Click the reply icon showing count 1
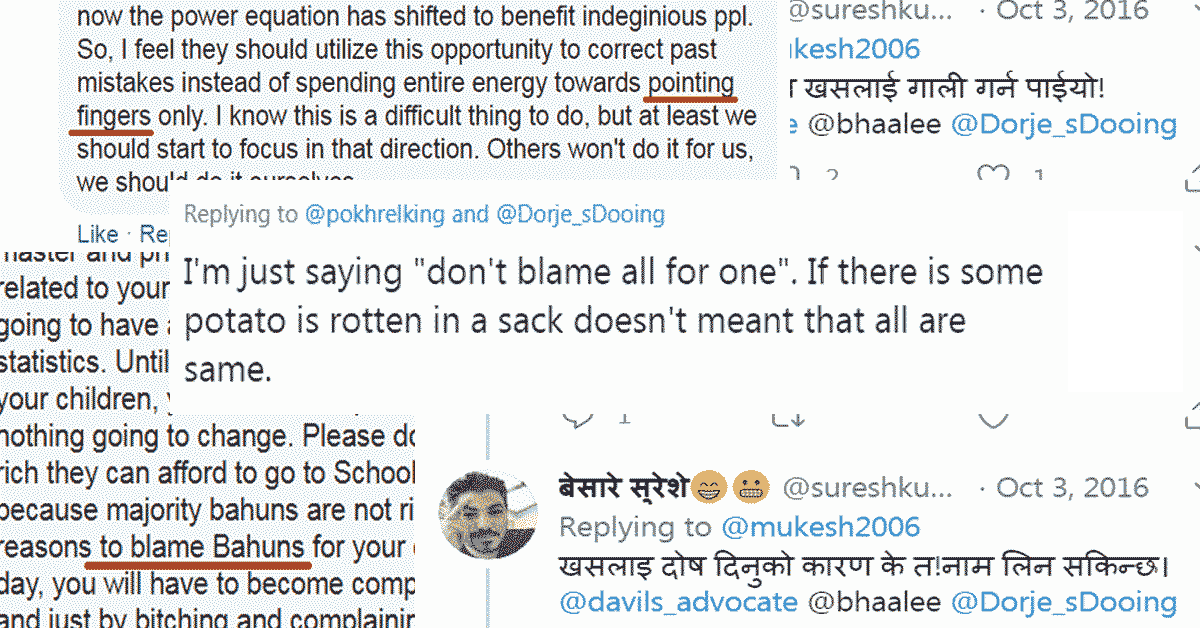Screen dimensions: 1200x628 click(x=580, y=422)
